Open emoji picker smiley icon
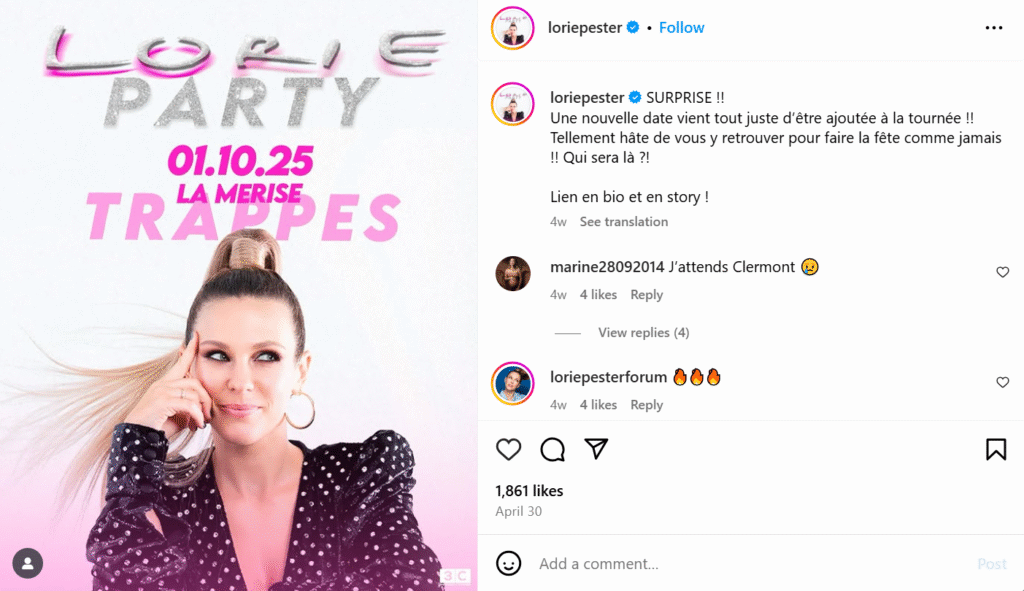Image resolution: width=1024 pixels, height=591 pixels. click(508, 563)
